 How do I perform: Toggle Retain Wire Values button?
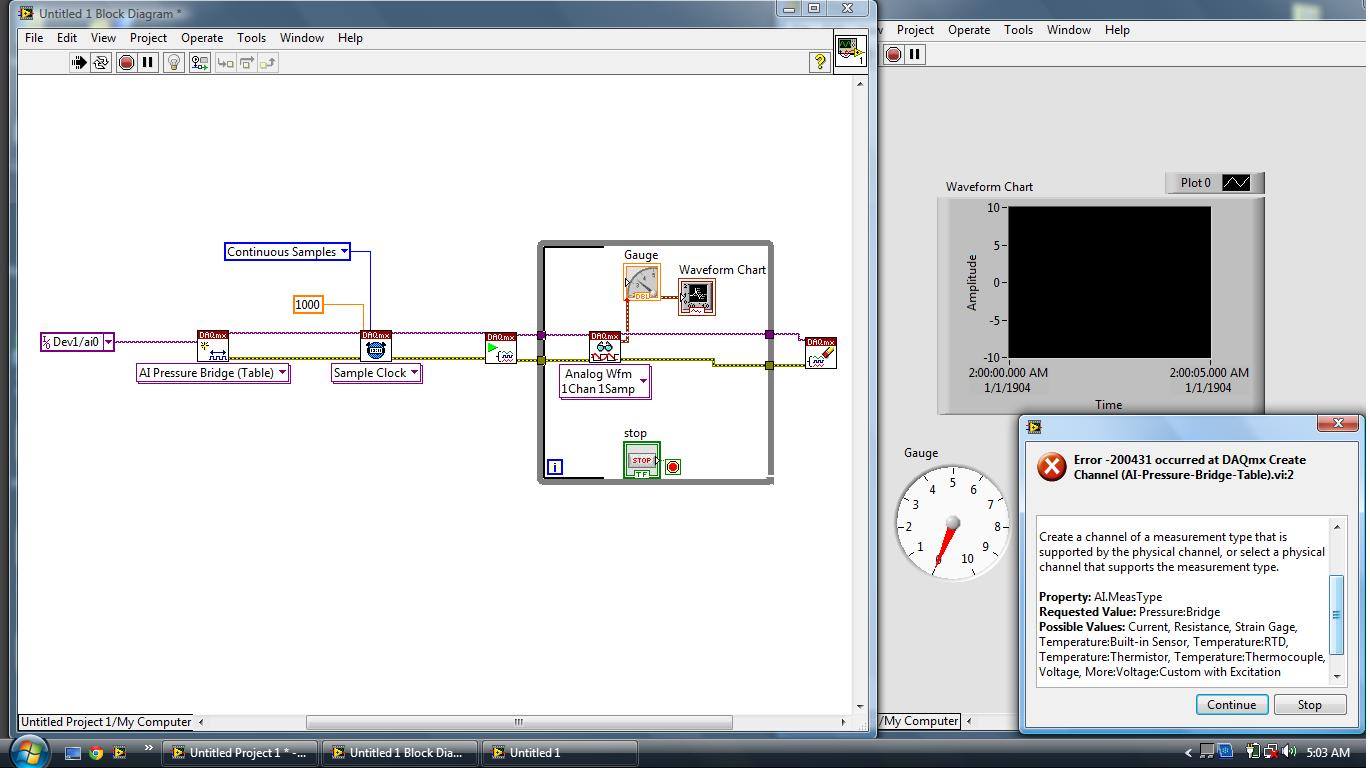199,62
